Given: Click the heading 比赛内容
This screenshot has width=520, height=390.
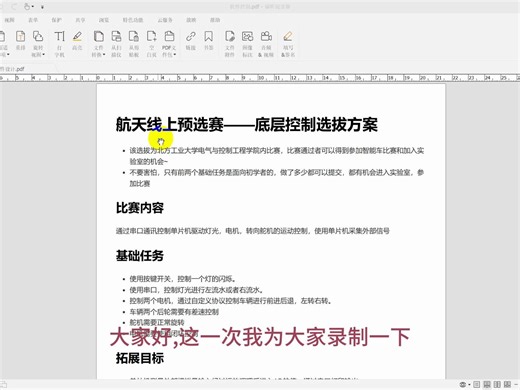Looking at the screenshot, I should [x=140, y=208].
